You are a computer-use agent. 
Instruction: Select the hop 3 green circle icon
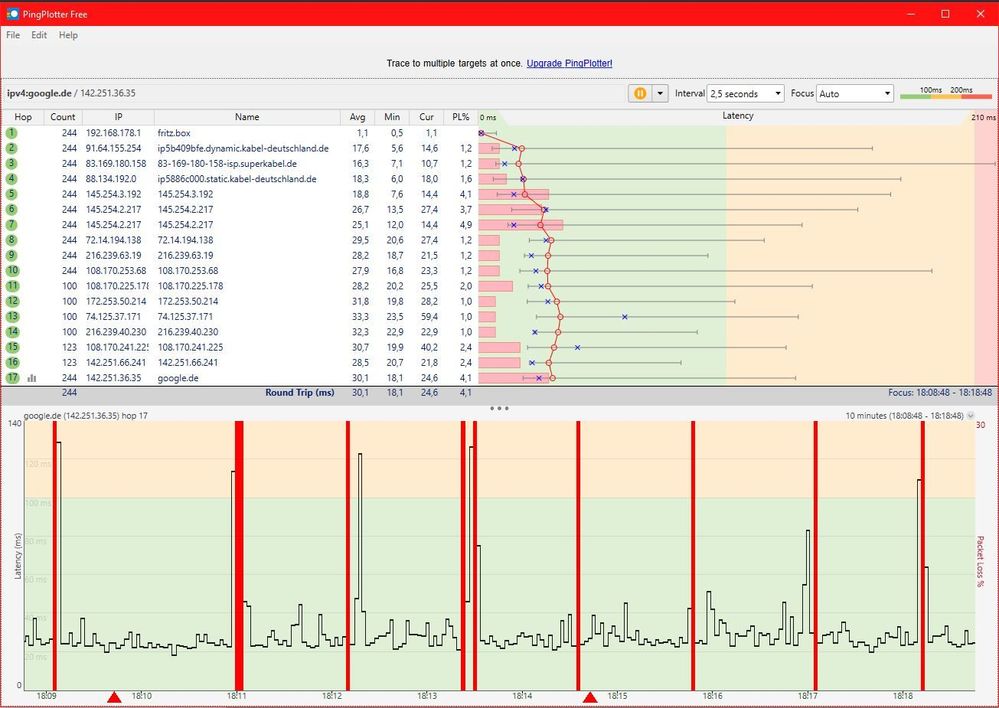tap(12, 164)
